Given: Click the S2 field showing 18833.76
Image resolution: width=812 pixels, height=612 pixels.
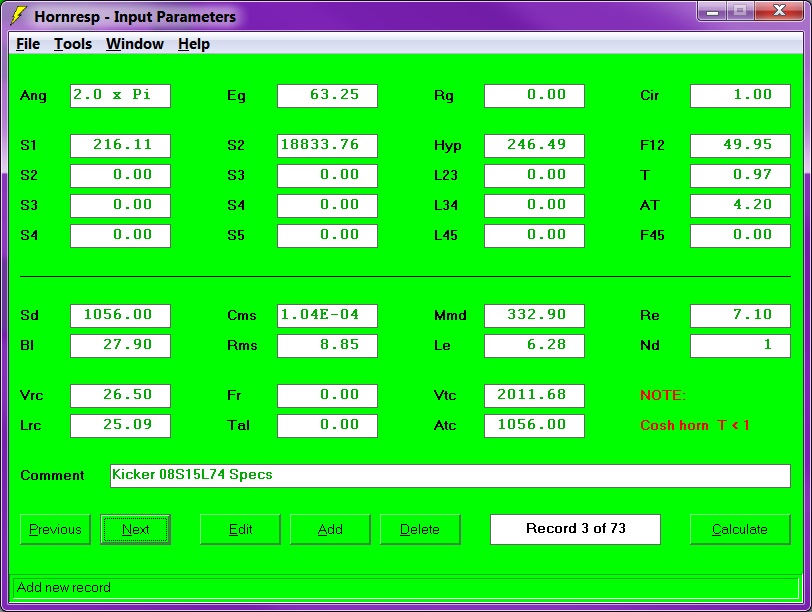Looking at the screenshot, I should [327, 145].
